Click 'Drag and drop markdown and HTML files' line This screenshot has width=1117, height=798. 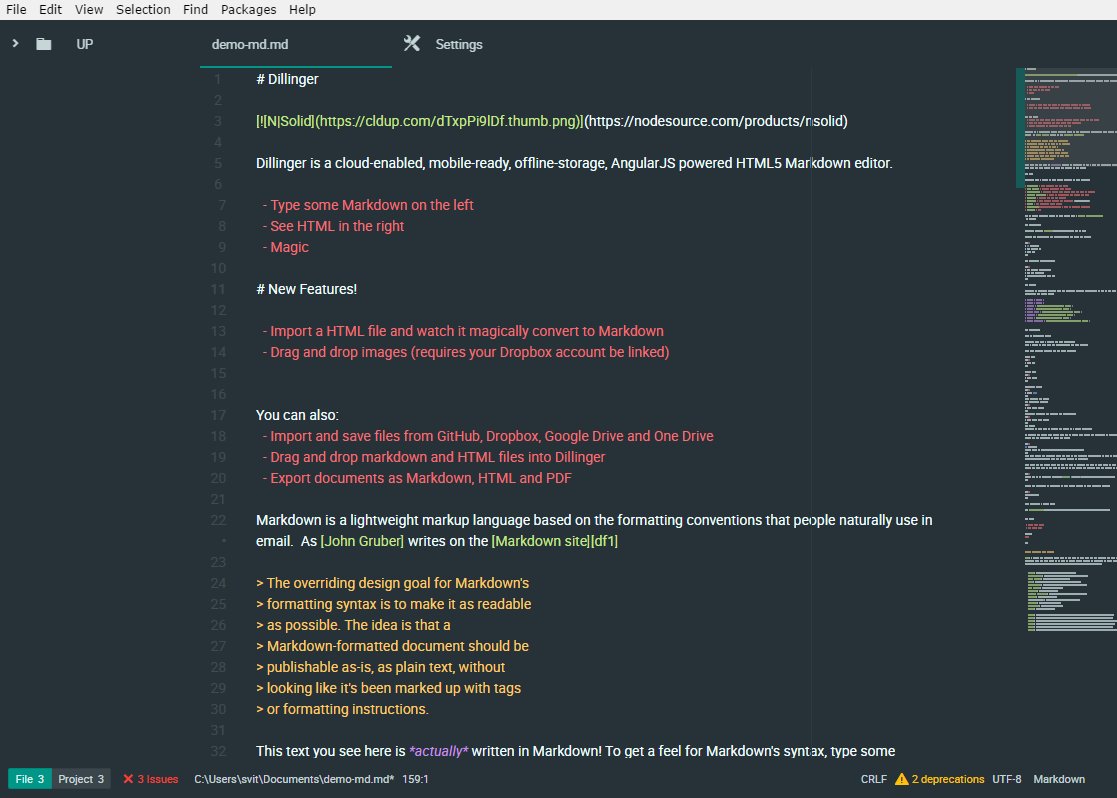(x=434, y=457)
